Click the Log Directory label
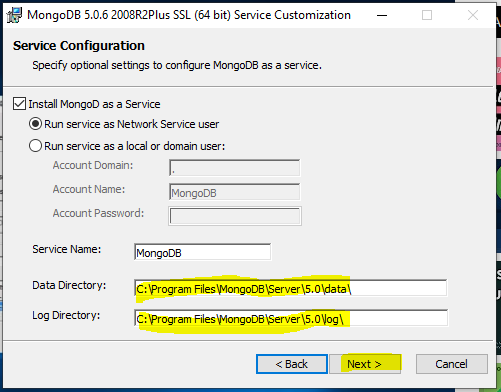 point(66,315)
